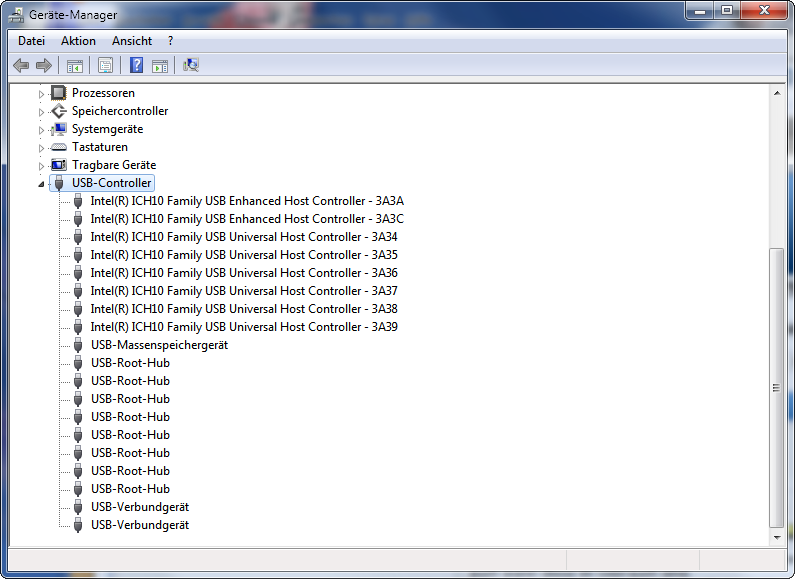Image resolution: width=795 pixels, height=579 pixels.
Task: Select Universal Host Controller - 3A37
Action: 244,291
